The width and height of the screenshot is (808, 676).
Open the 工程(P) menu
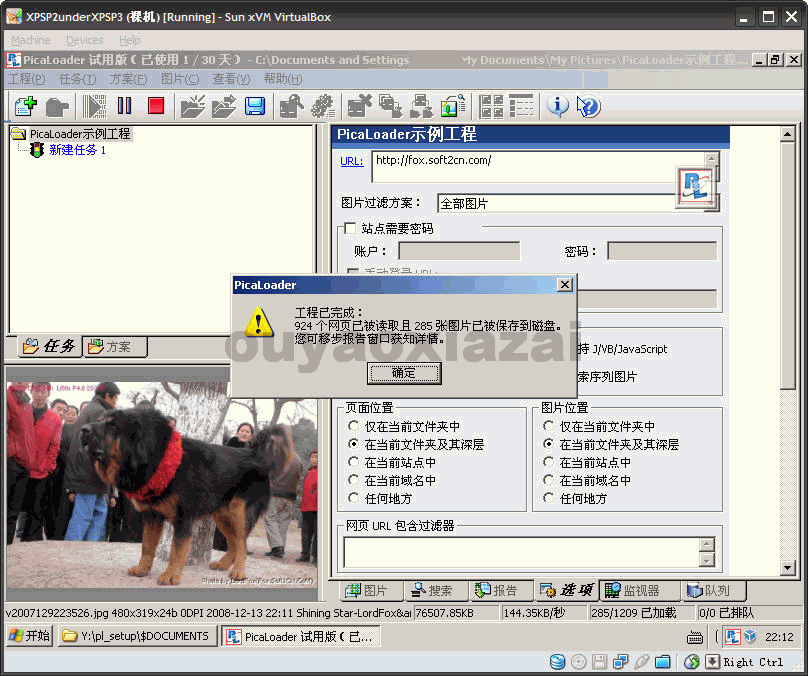point(27,79)
